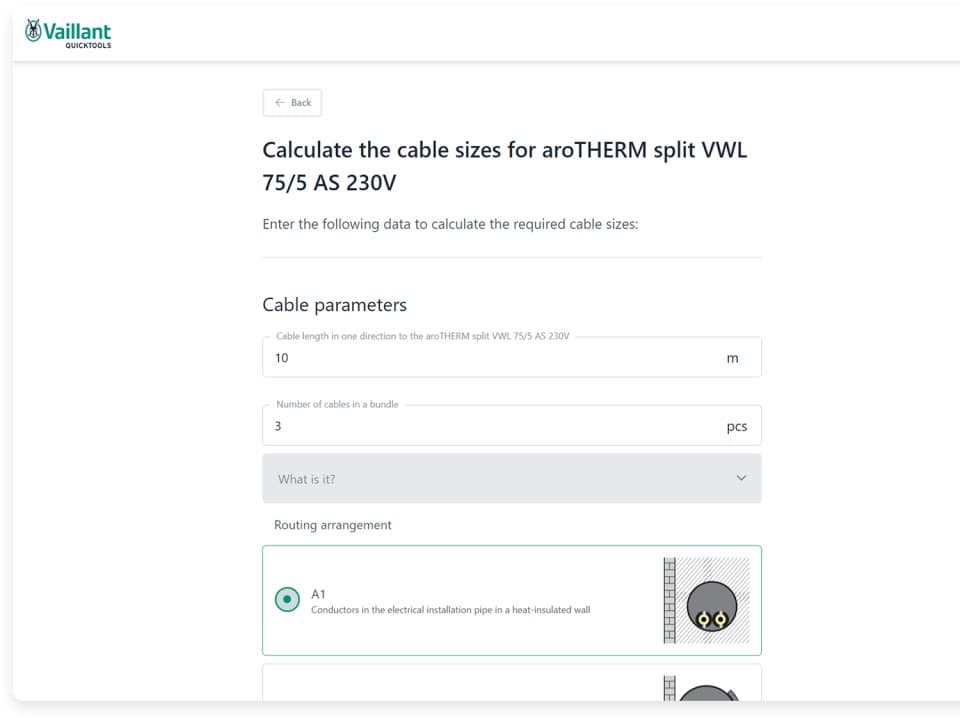Image resolution: width=960 pixels, height=720 pixels.
Task: Click the chevron on 'What is it?'
Action: (x=741, y=478)
